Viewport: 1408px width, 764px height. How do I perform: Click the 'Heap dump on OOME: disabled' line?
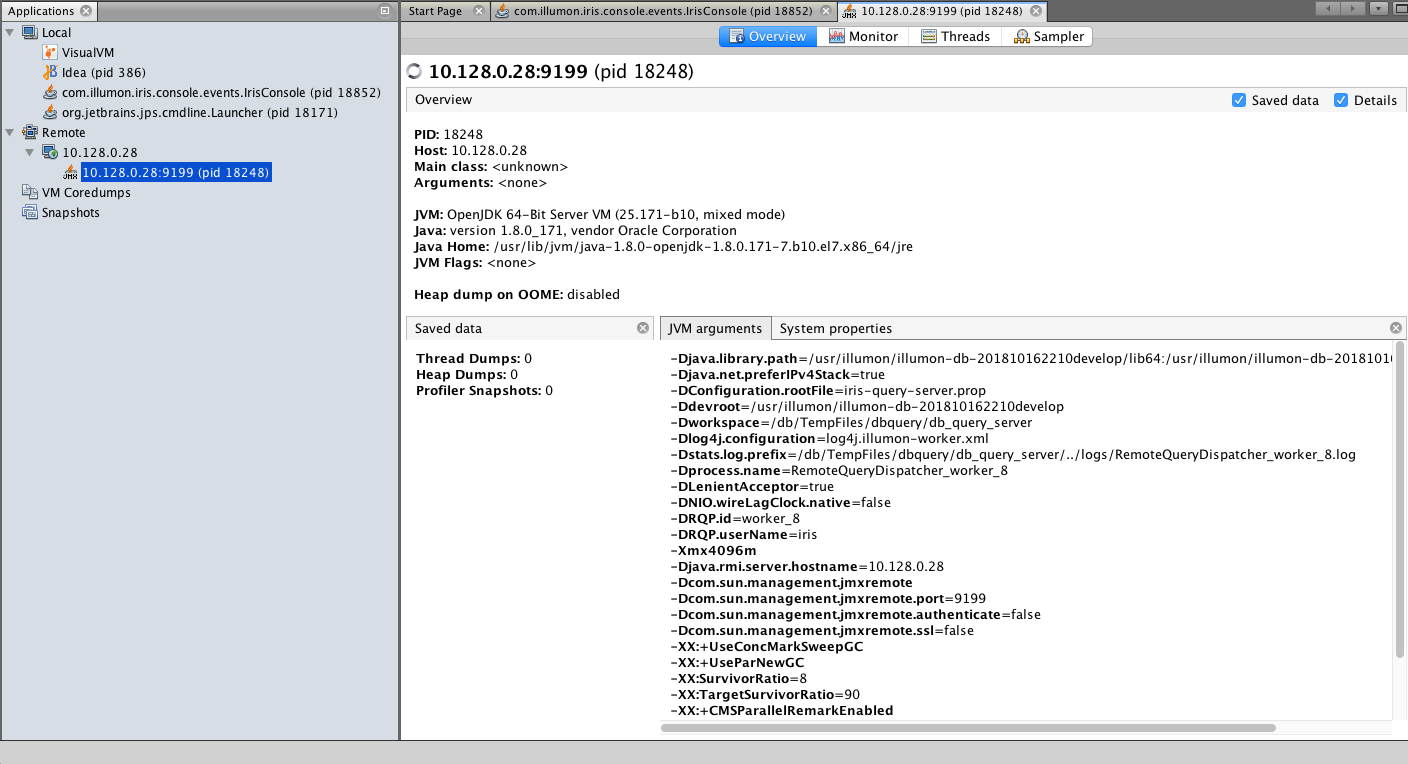pyautogui.click(x=517, y=294)
